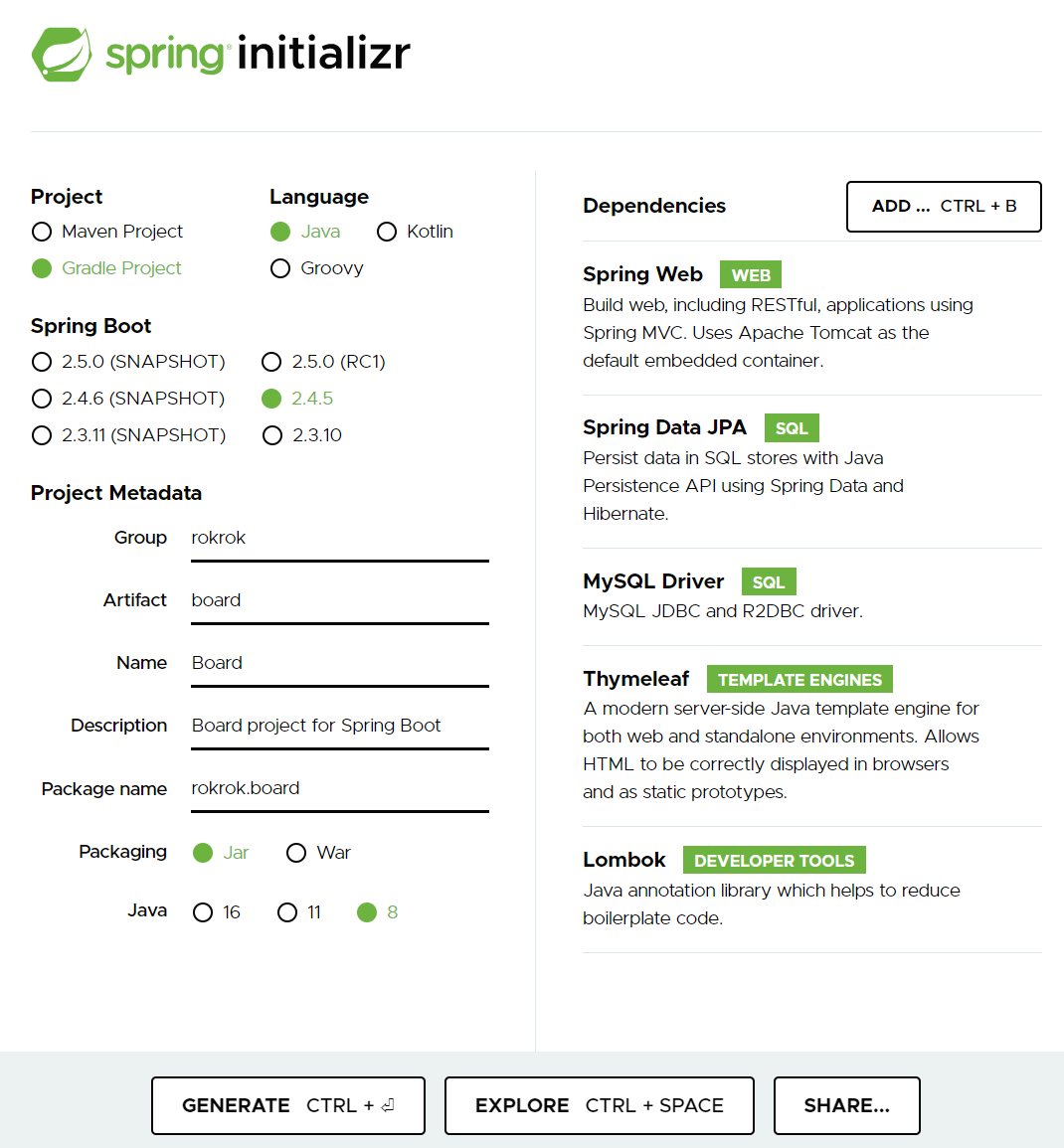Screen dimensions: 1064x1148
Task: Select Gradle Project radio button
Action: tap(42, 268)
